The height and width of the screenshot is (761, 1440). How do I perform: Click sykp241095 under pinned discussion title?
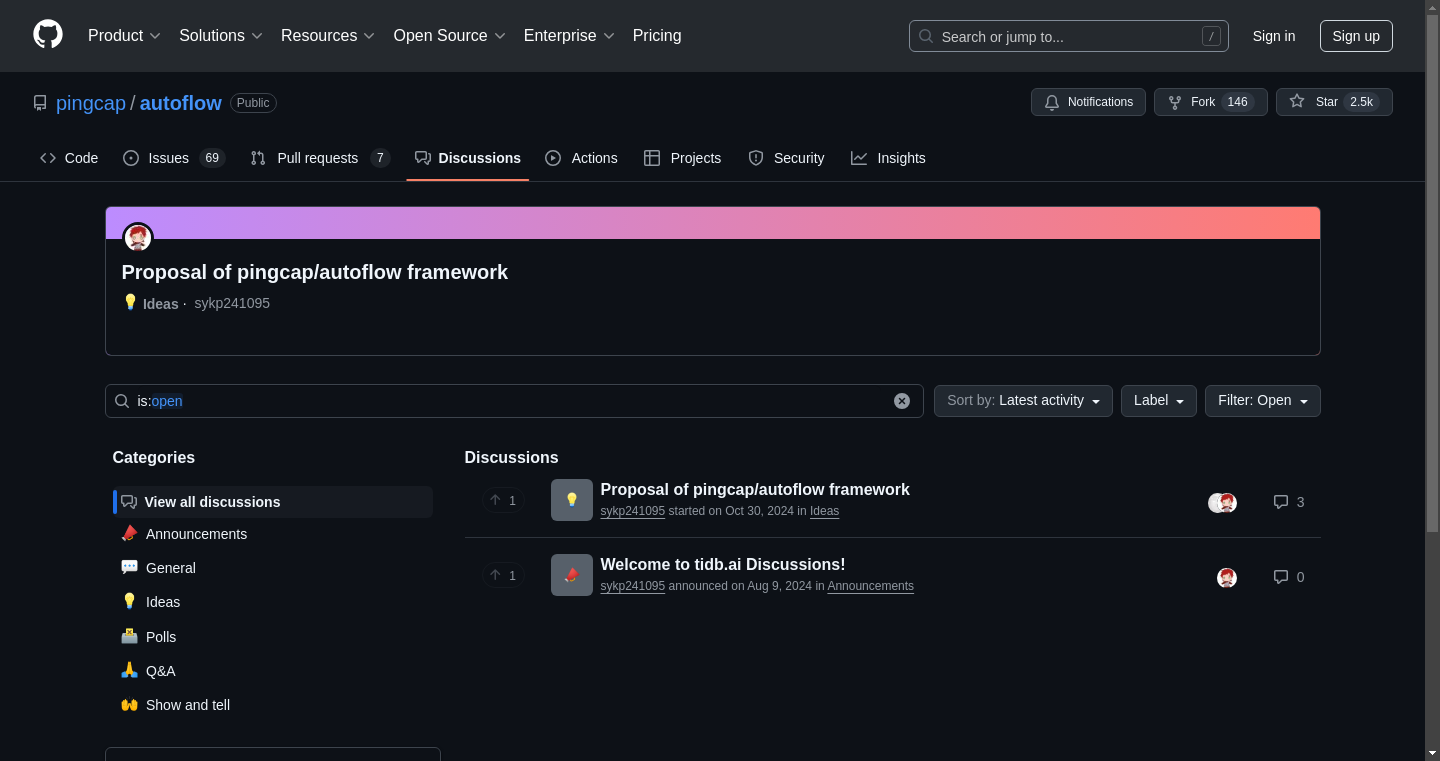coord(232,303)
